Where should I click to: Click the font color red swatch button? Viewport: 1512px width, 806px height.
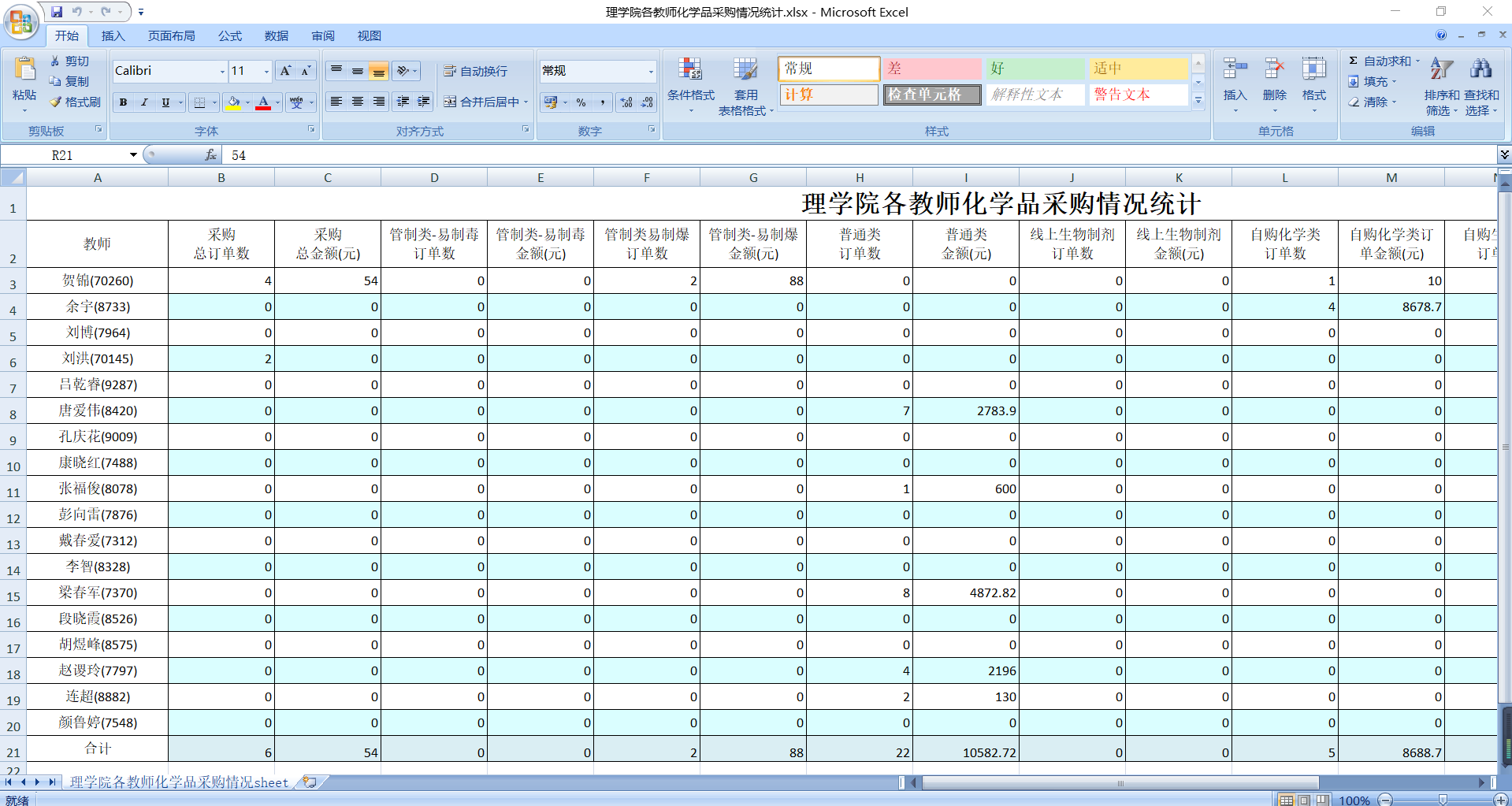(263, 102)
